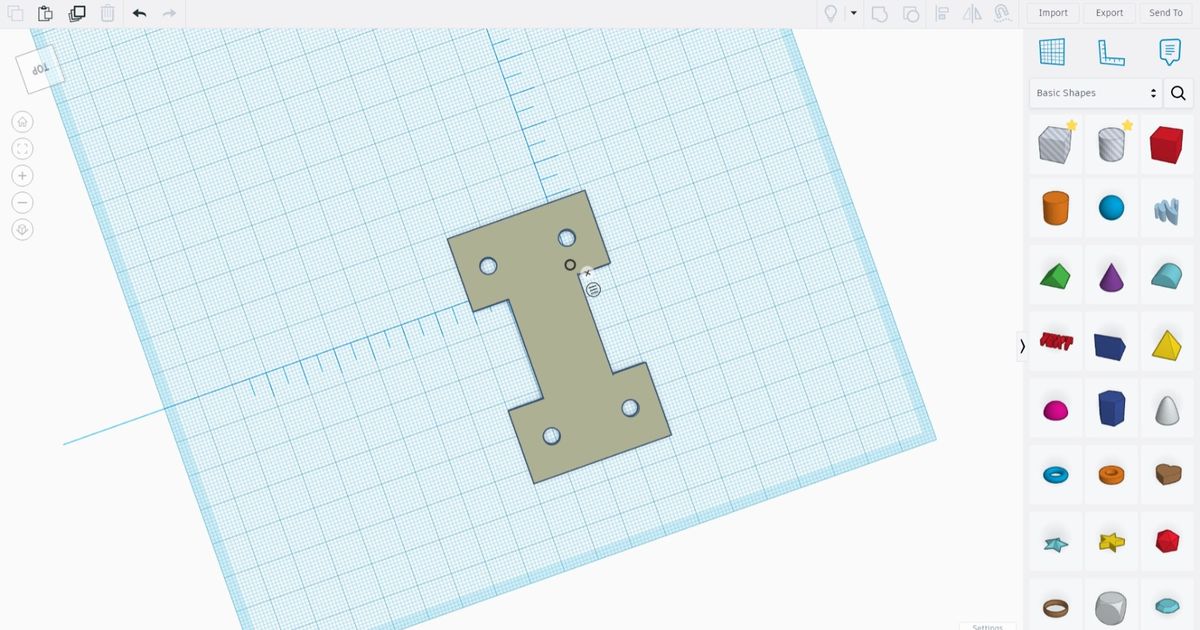Image resolution: width=1200 pixels, height=630 pixels.
Task: Select the Ruler tool
Action: tap(1110, 52)
